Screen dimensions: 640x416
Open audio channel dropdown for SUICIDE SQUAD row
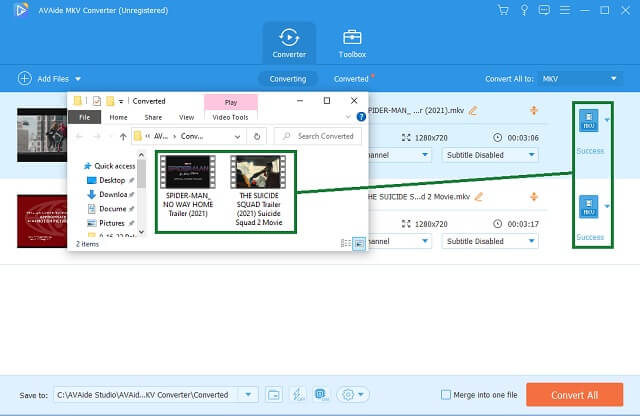[400, 241]
